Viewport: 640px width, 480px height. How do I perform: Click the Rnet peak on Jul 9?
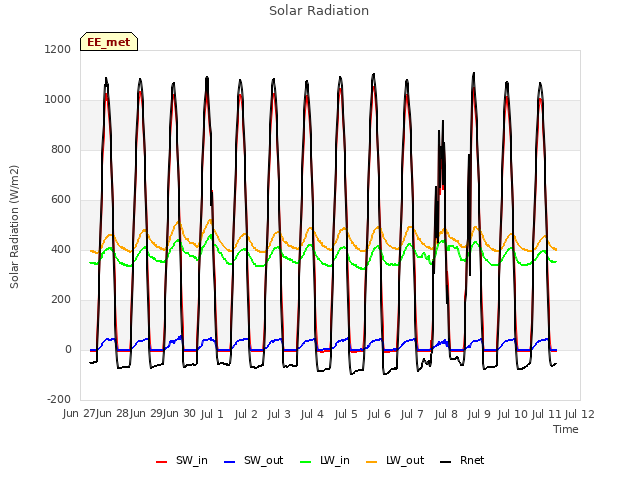click(x=474, y=74)
